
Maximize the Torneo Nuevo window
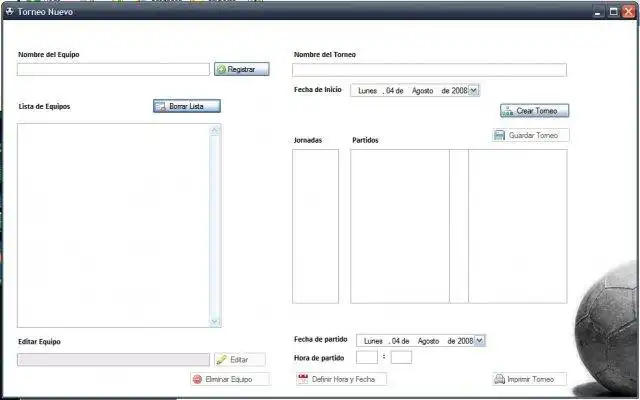pos(613,12)
